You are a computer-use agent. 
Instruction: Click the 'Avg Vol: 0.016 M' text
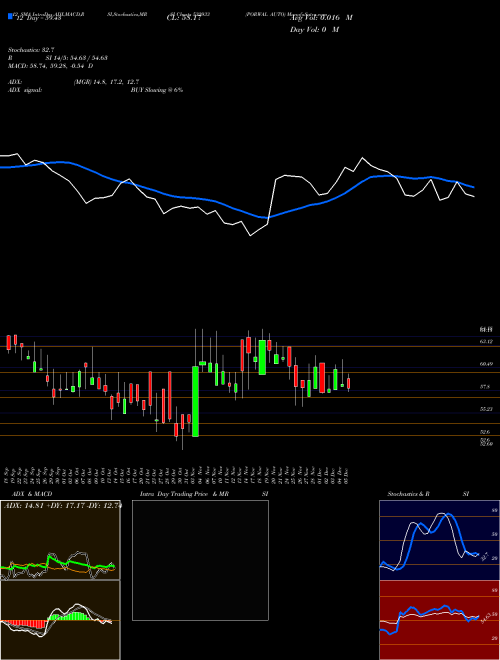click(321, 18)
